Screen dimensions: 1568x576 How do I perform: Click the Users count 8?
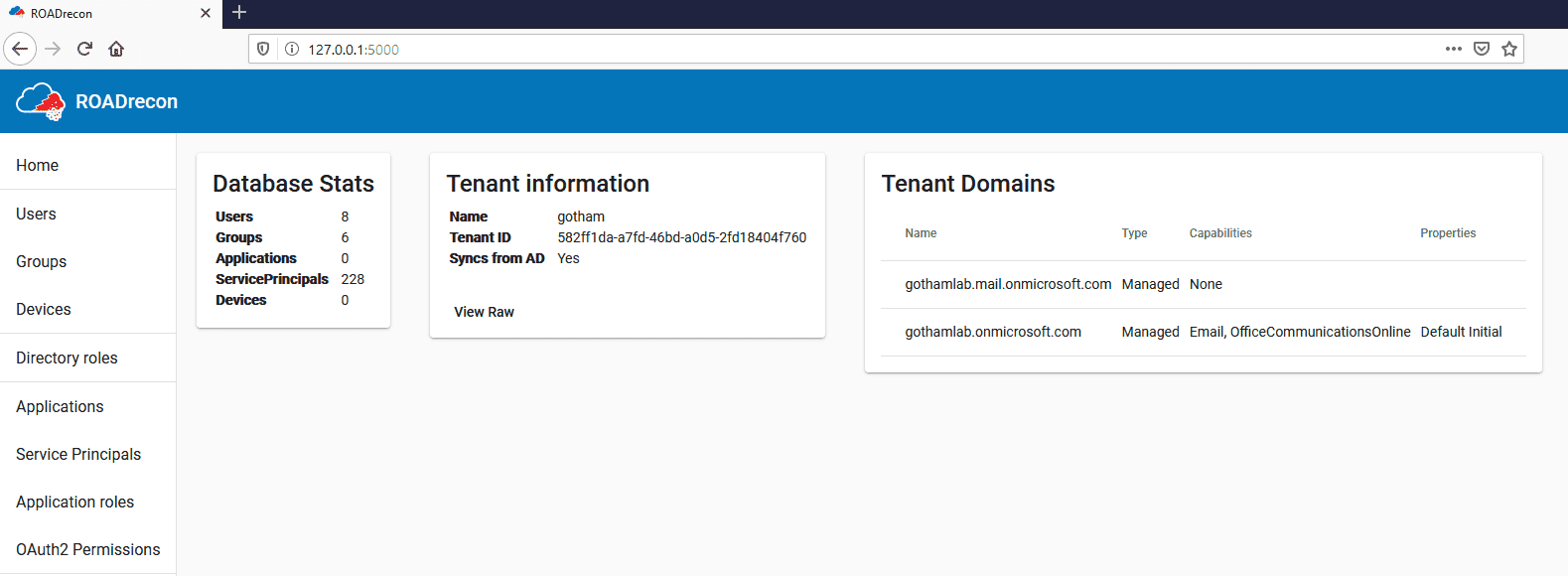pos(345,216)
